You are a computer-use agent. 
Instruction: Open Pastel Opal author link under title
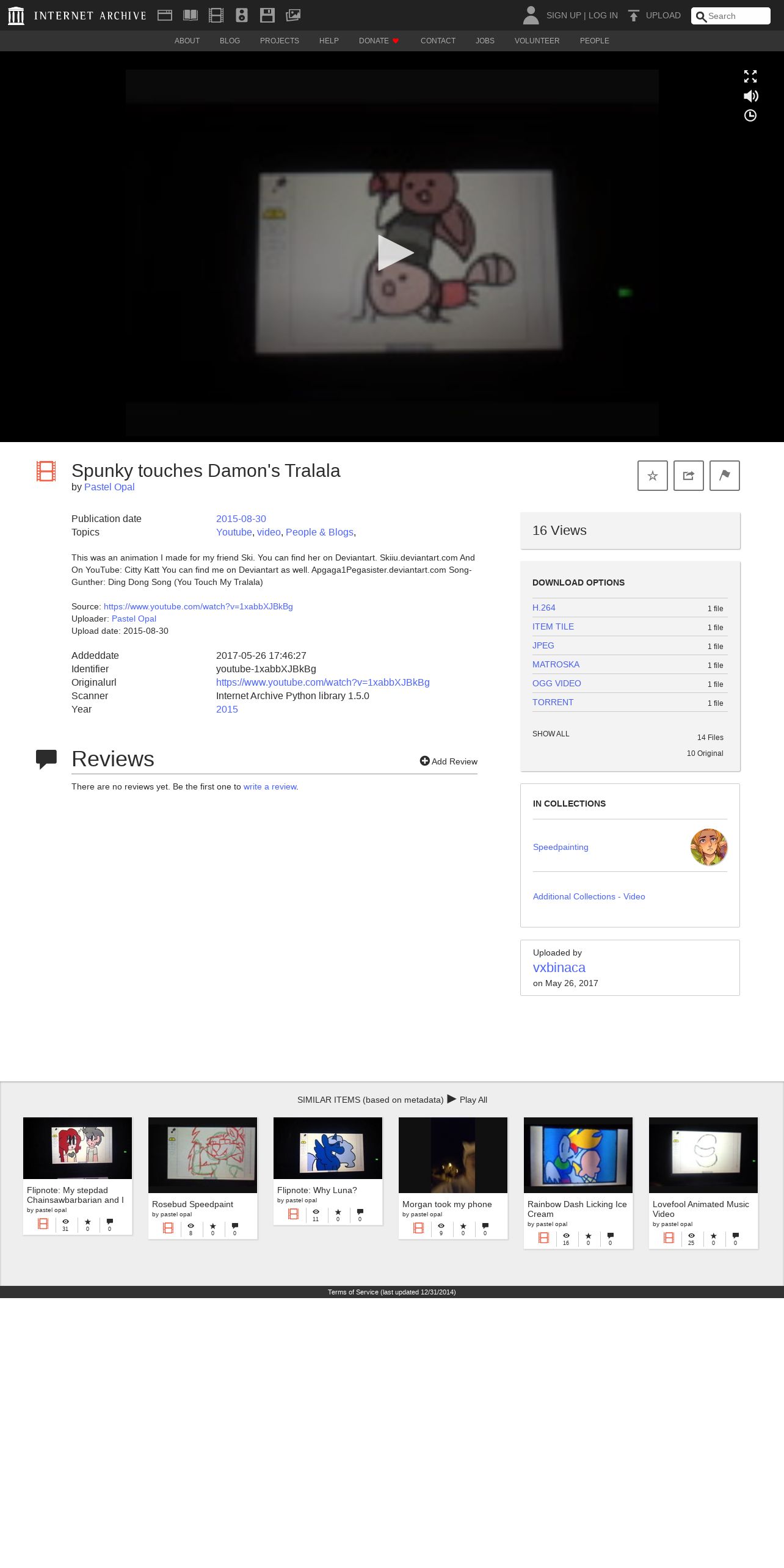pos(109,487)
